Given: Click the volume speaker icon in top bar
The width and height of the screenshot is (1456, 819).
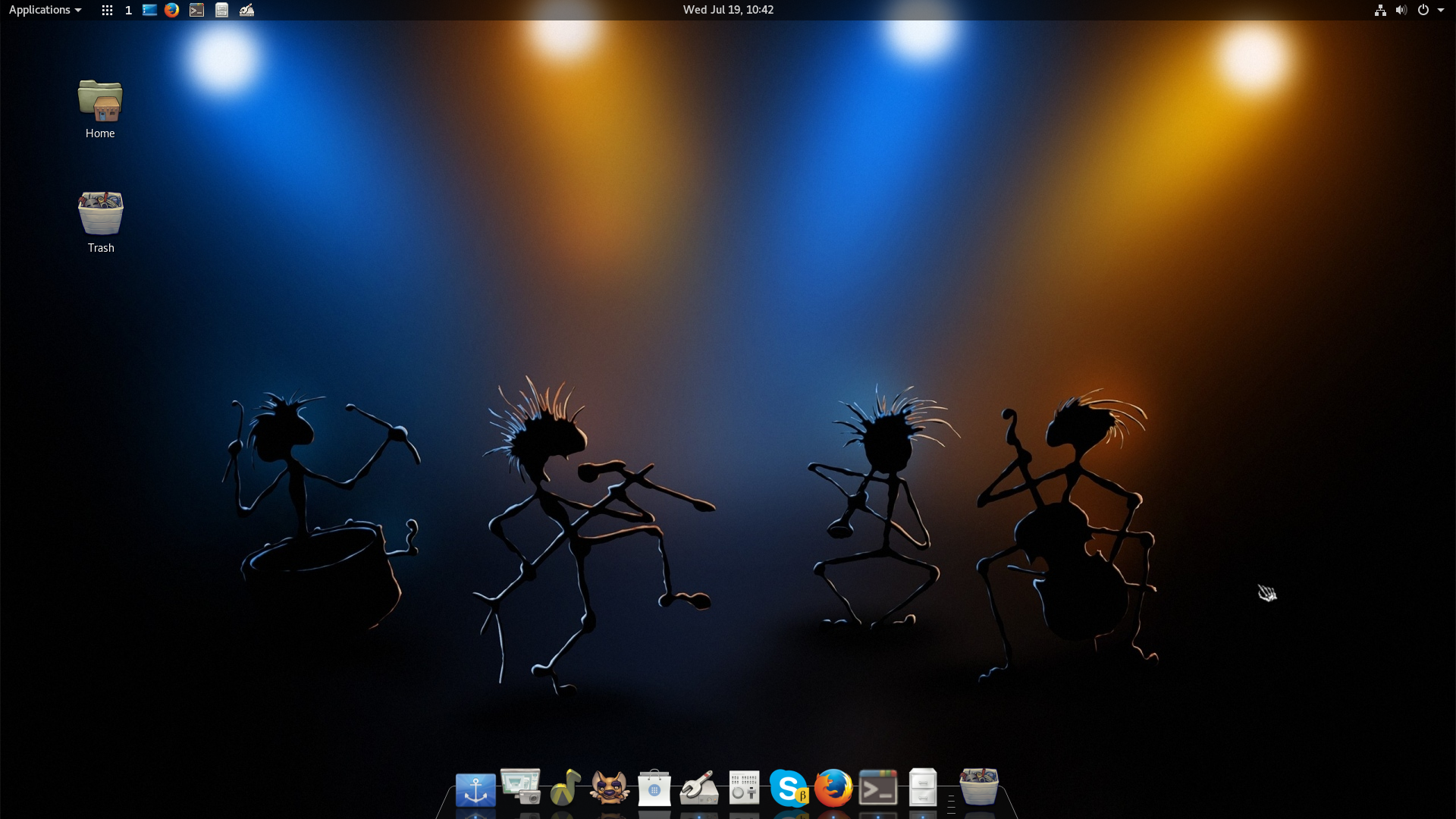Looking at the screenshot, I should point(1401,10).
